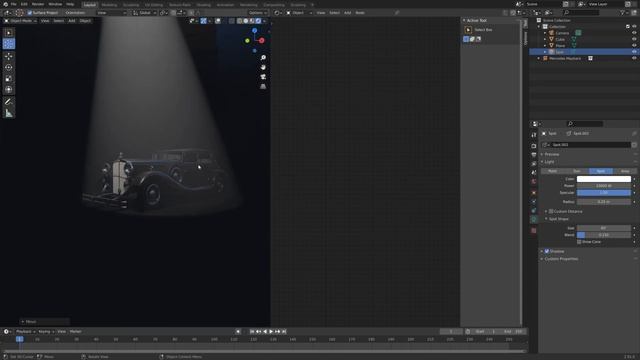Hide the Camera object with its eye icon
The image size is (640, 360).
(634, 33)
